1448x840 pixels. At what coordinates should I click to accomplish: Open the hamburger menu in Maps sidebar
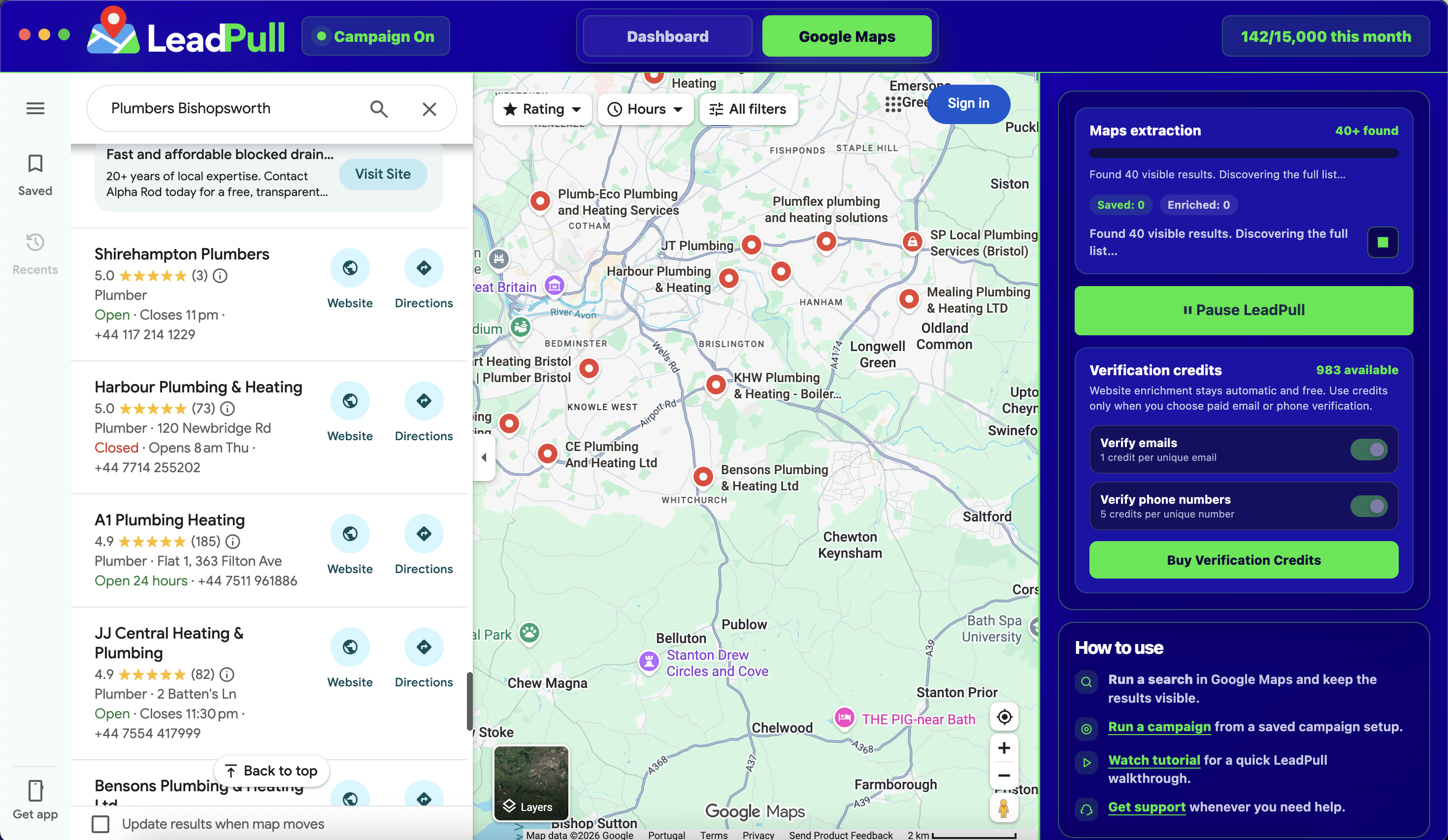[x=35, y=108]
